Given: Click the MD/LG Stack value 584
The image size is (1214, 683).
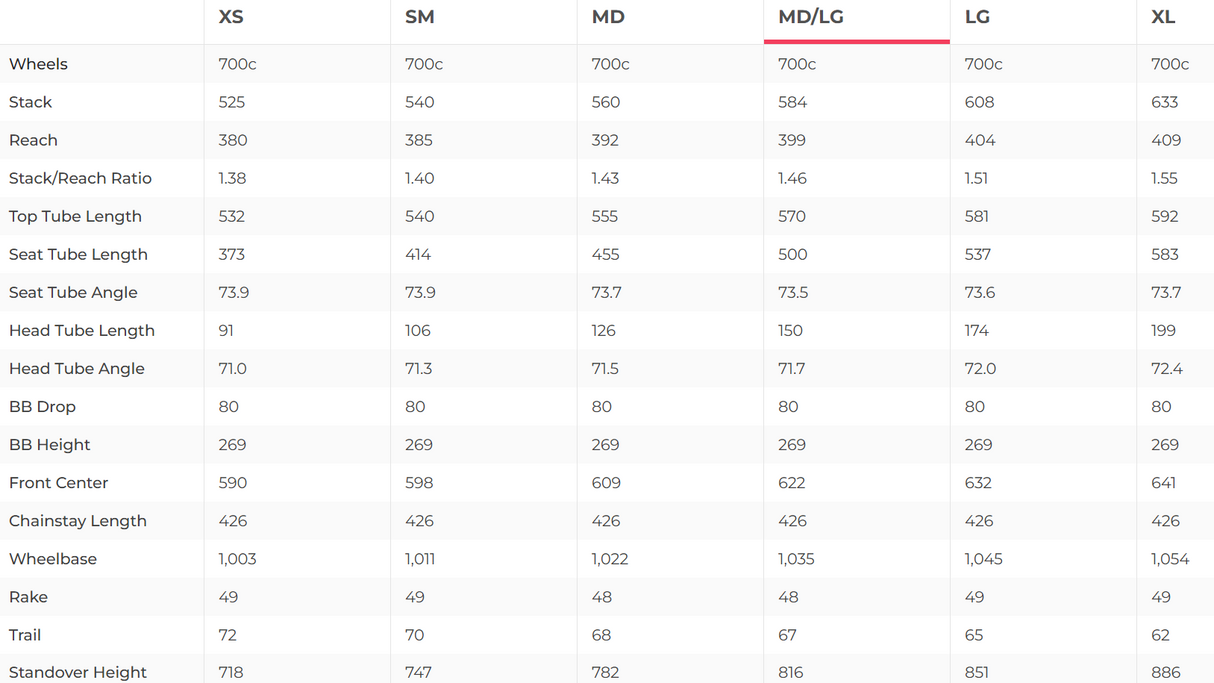Looking at the screenshot, I should click(x=792, y=102).
